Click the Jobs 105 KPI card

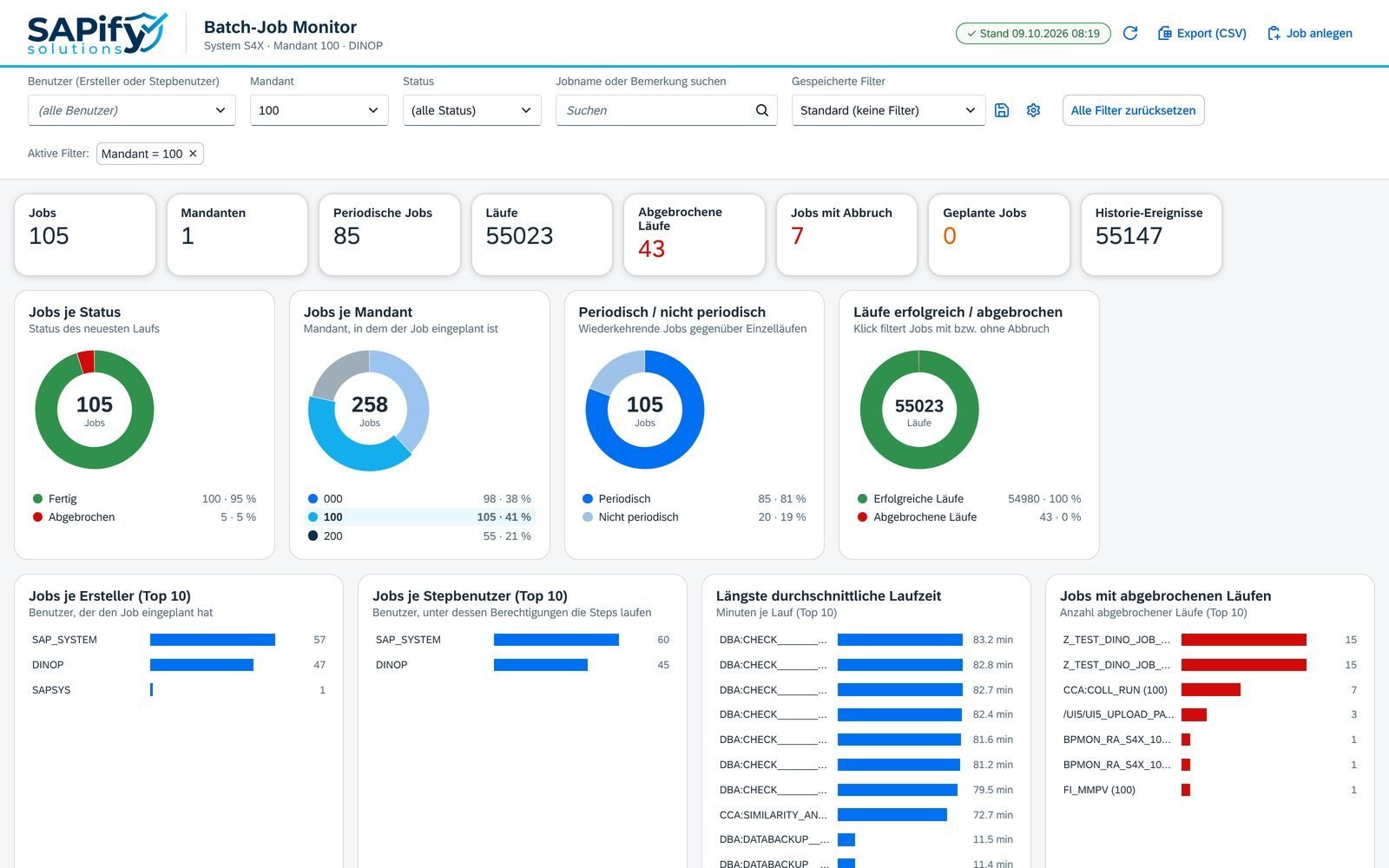pos(85,234)
